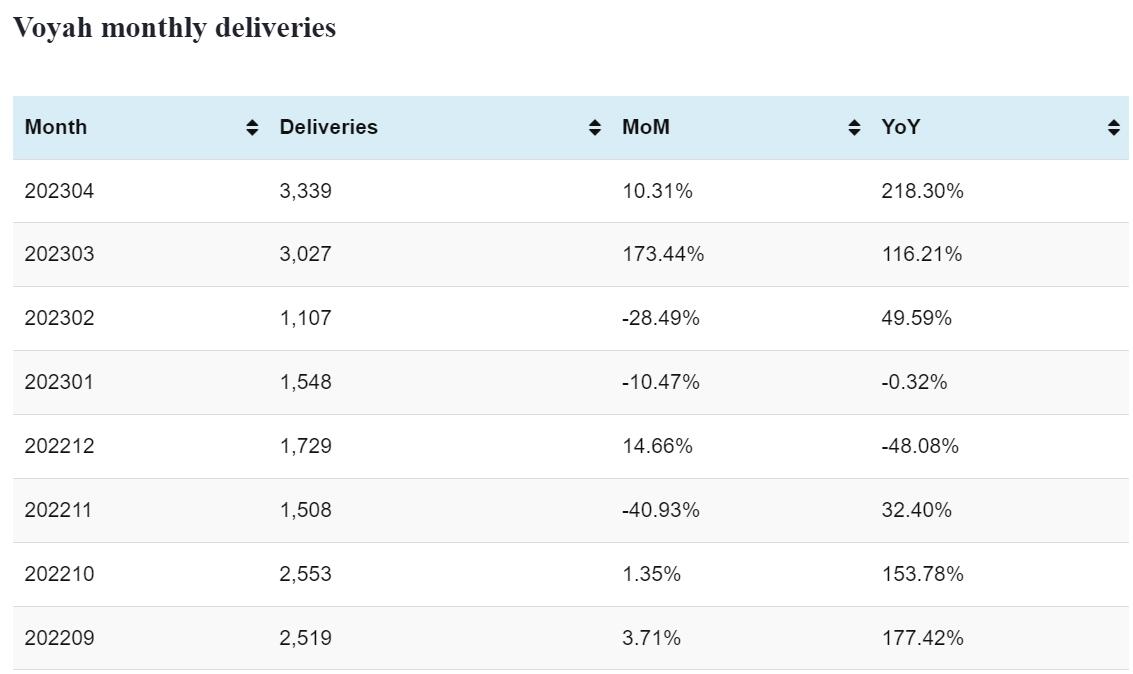Click the 3,027 deliveries value
1133x674 pixels.
coord(305,254)
